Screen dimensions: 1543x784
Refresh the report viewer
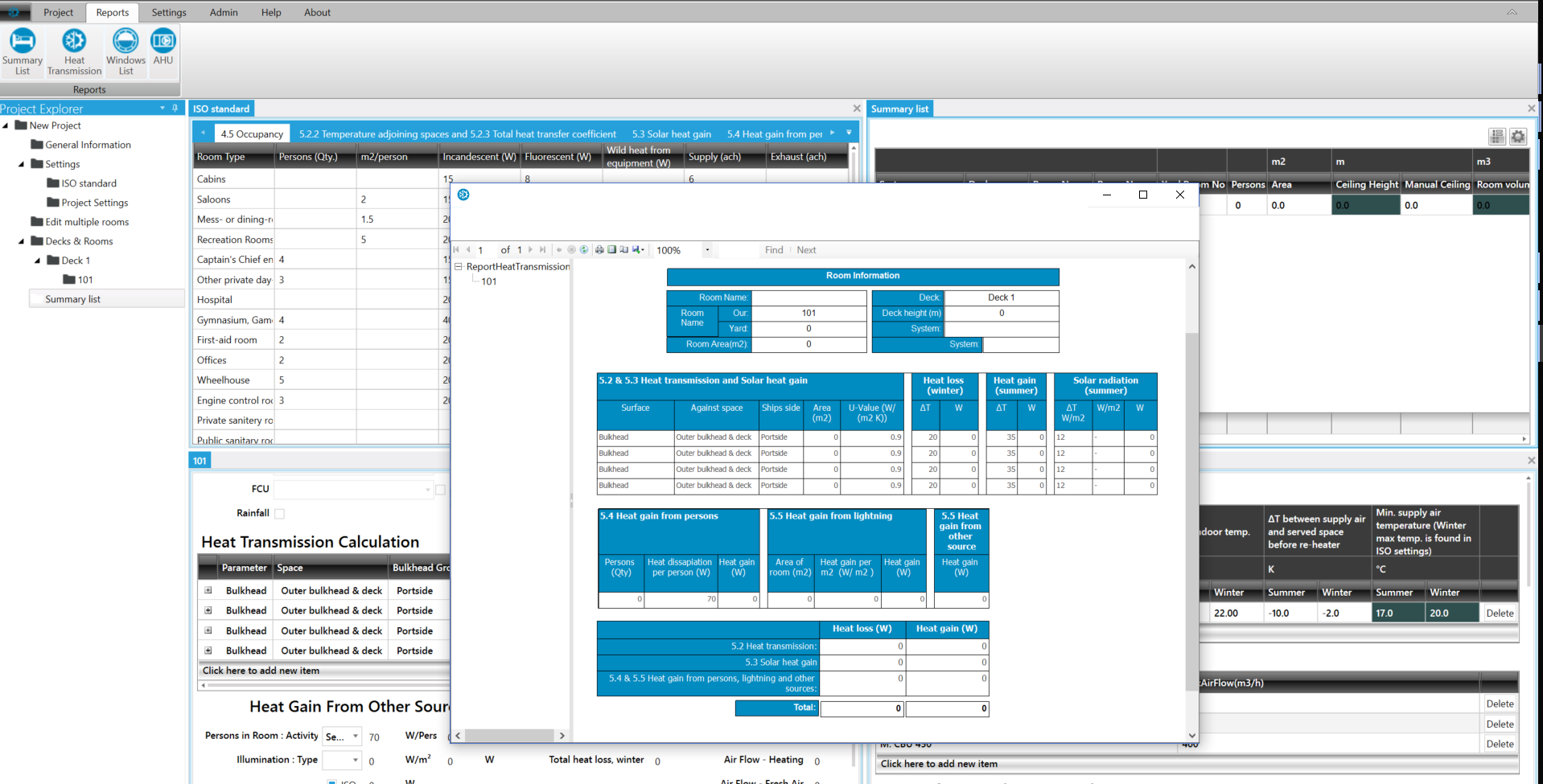(584, 250)
